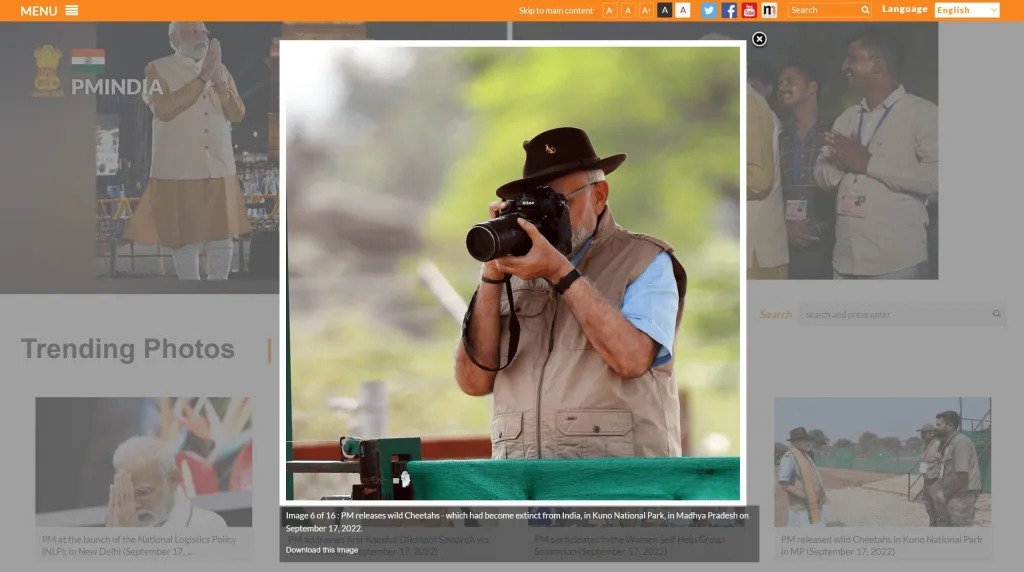The width and height of the screenshot is (1024, 572).
Task: Open 'PM released wild Cheetahs in Kuno' caption link
Action: (882, 545)
